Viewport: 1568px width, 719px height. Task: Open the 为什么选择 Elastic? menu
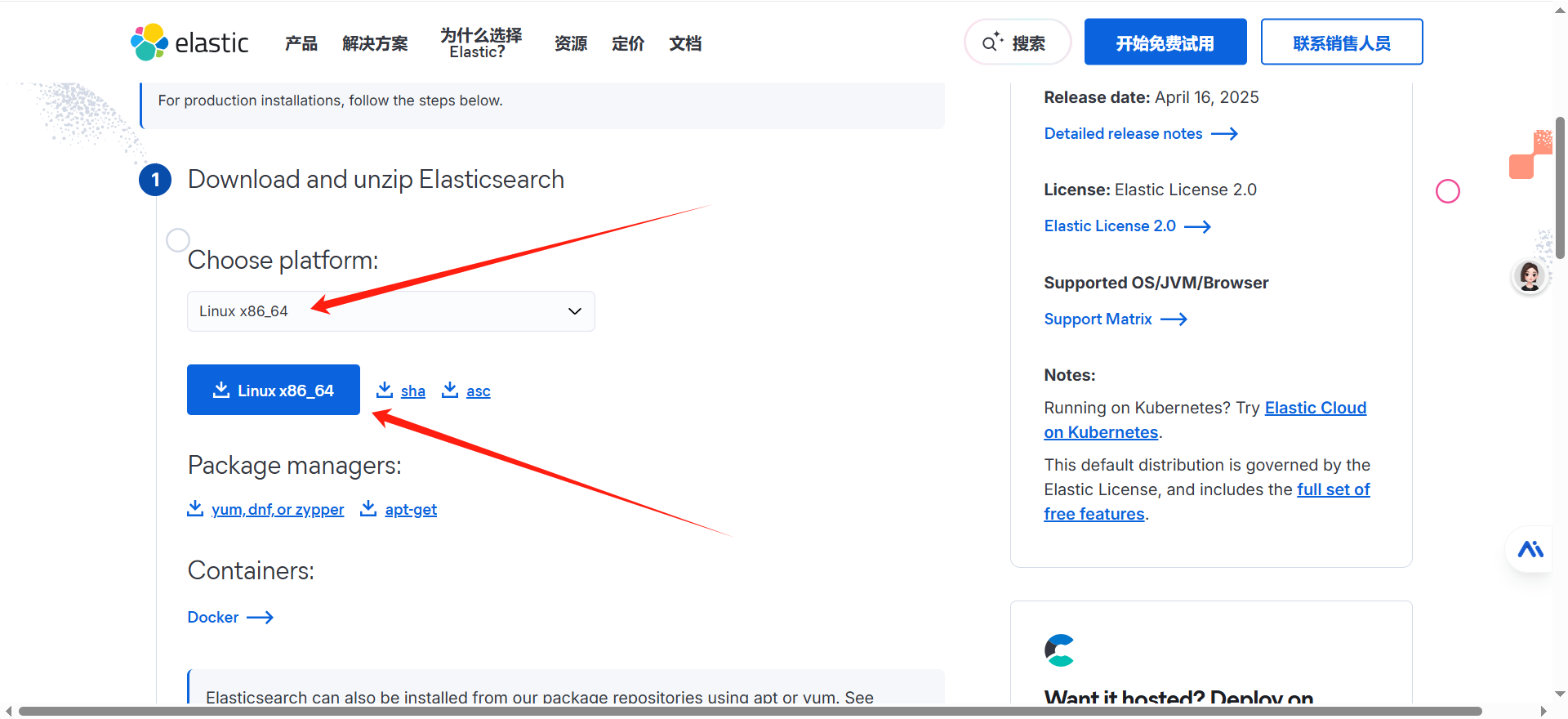(x=481, y=43)
